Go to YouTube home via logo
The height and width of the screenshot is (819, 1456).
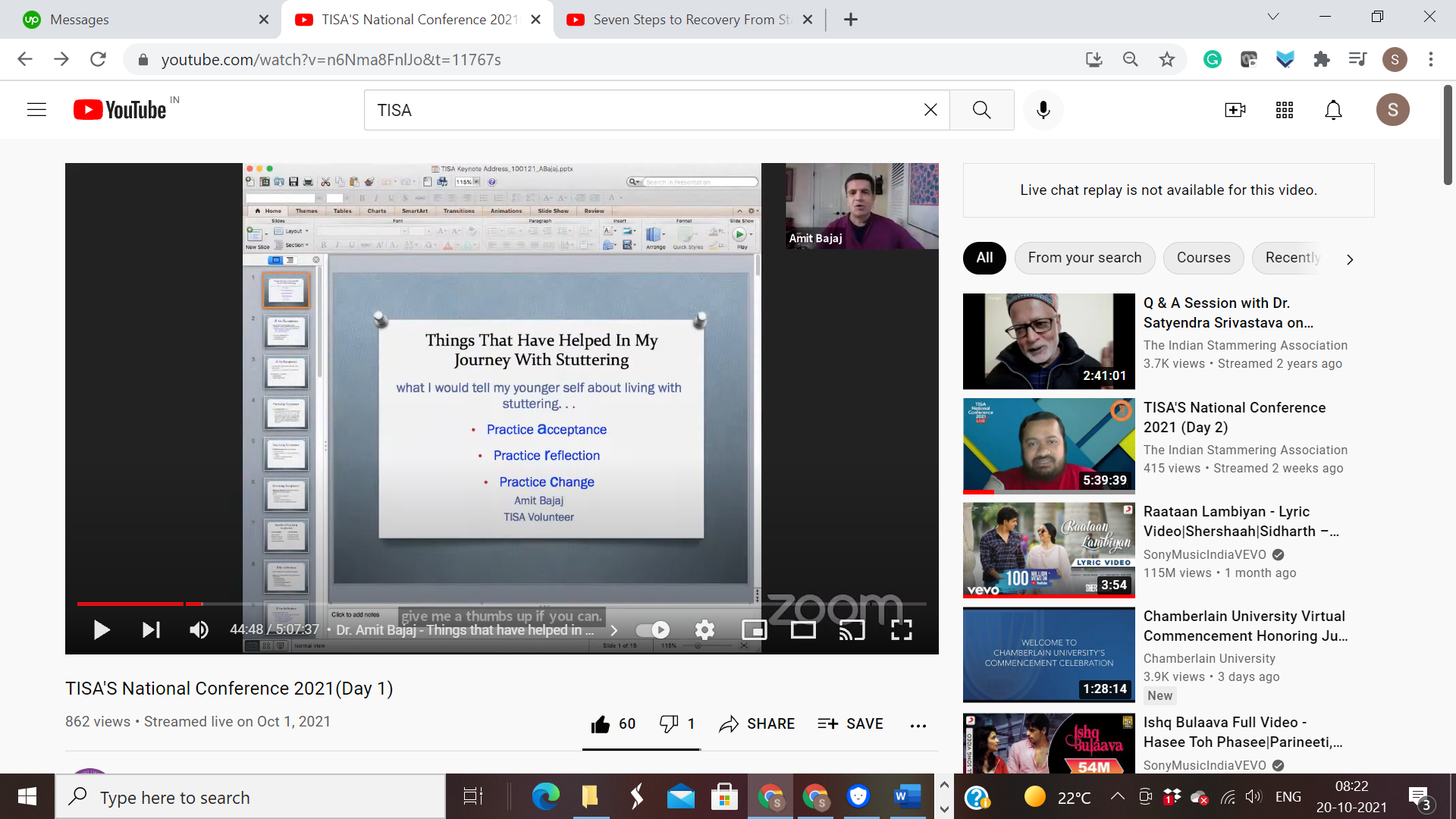tap(120, 110)
